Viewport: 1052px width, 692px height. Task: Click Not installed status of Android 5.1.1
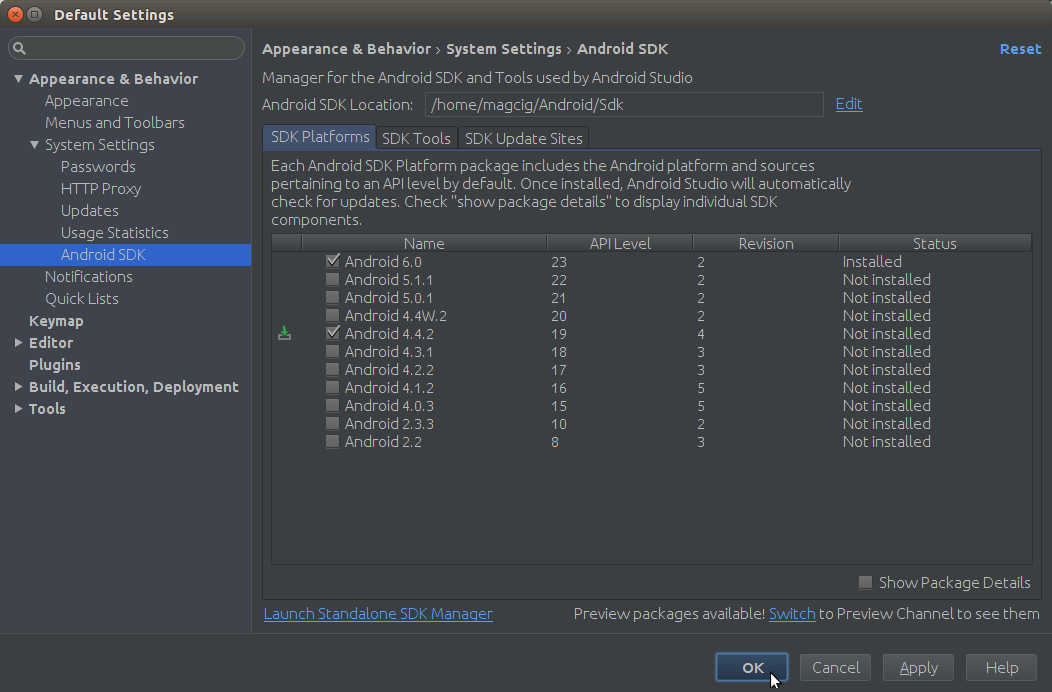coord(887,279)
